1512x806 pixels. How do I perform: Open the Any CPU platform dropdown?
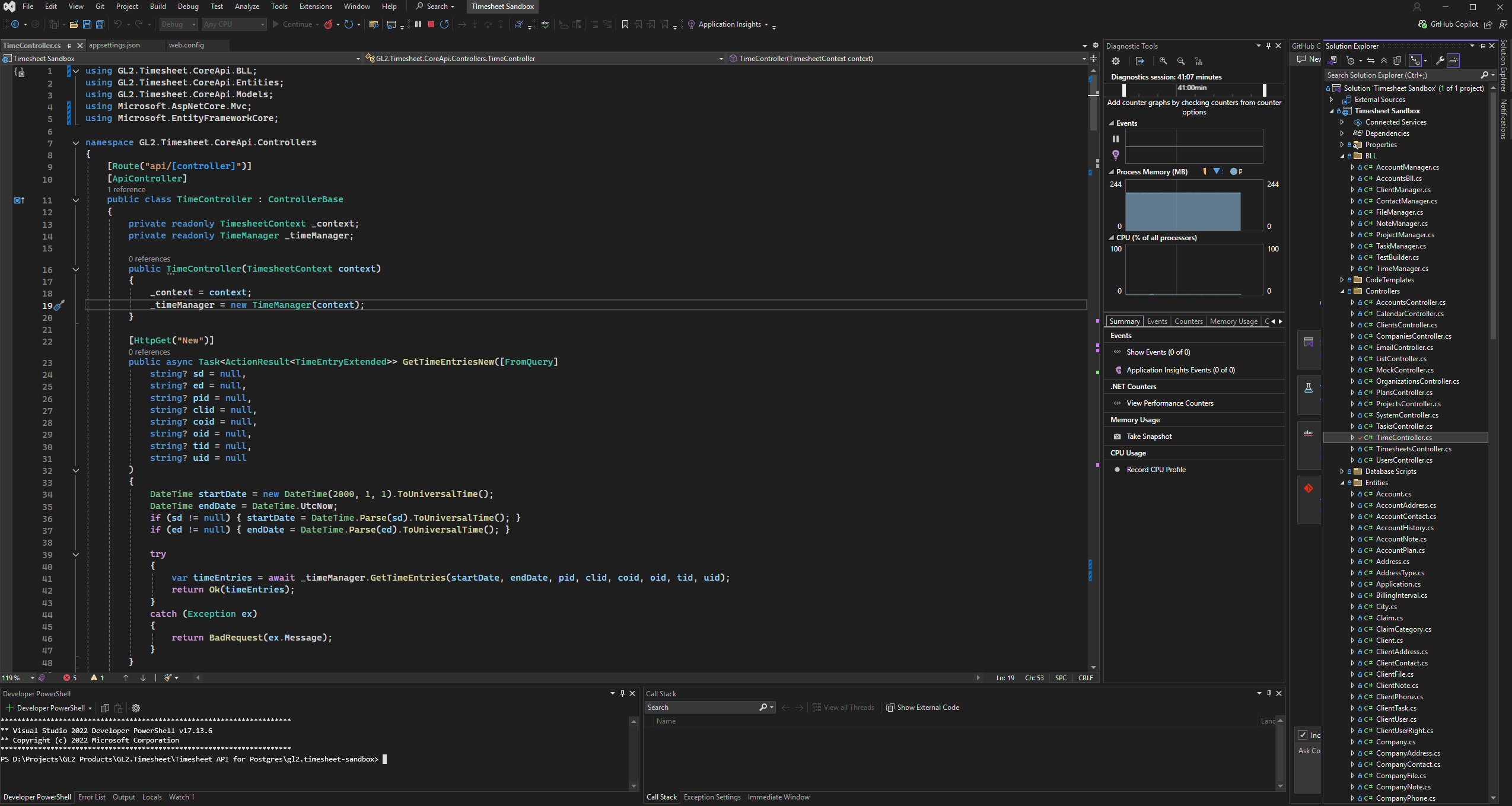(234, 24)
